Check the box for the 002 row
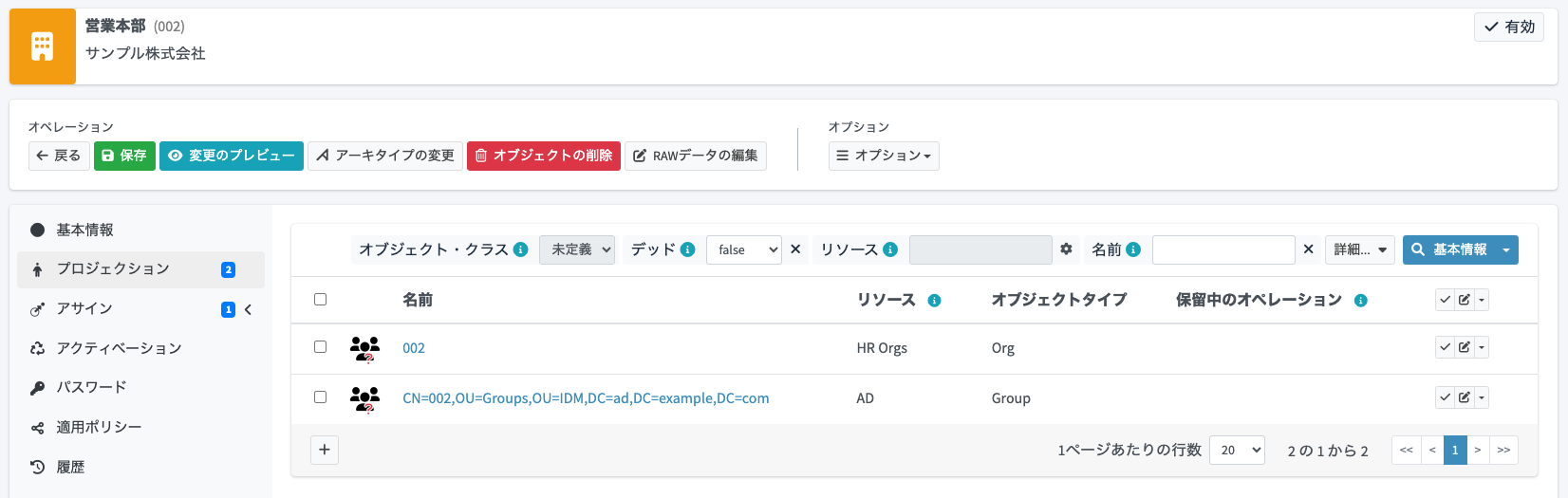Screen dimensions: 1568x498 click(320, 347)
